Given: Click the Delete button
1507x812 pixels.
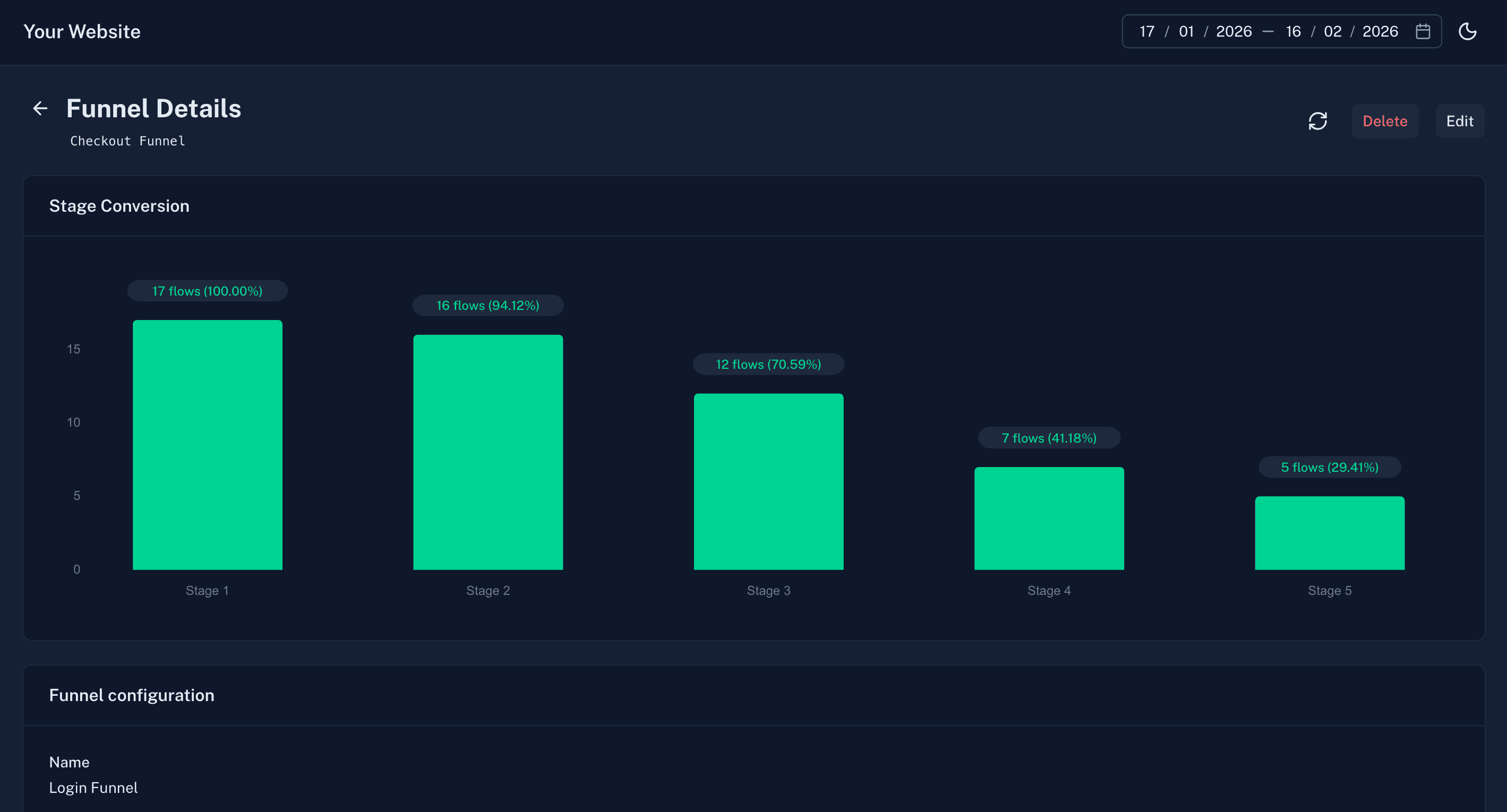Looking at the screenshot, I should pyautogui.click(x=1385, y=121).
